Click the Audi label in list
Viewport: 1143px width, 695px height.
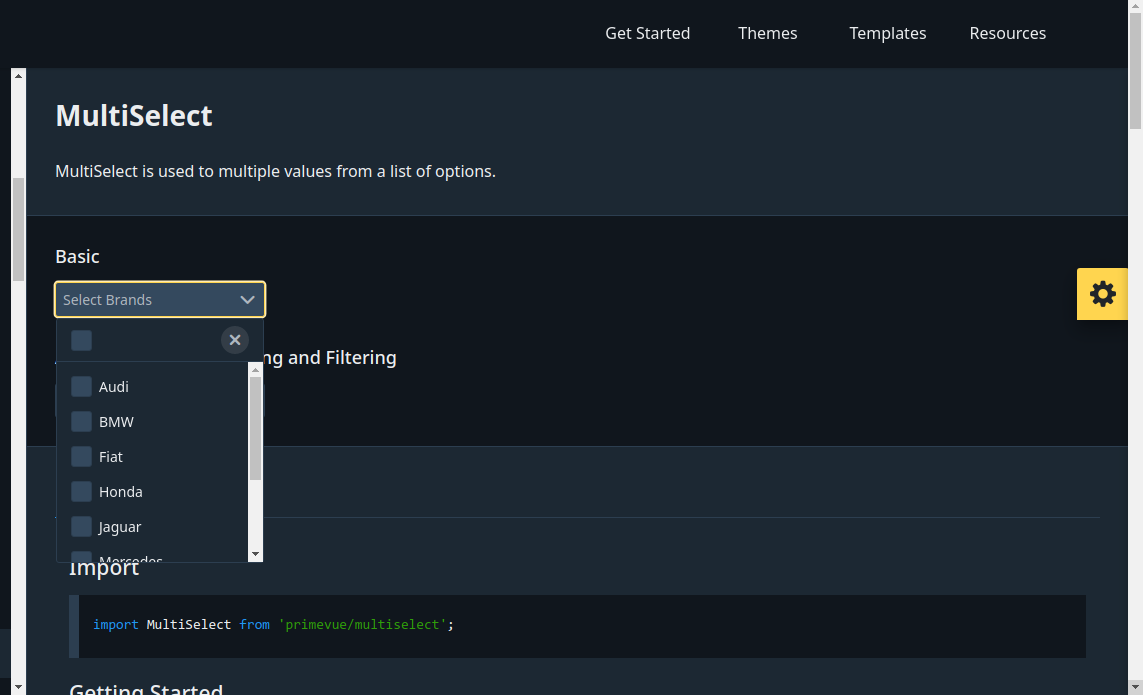coord(114,387)
